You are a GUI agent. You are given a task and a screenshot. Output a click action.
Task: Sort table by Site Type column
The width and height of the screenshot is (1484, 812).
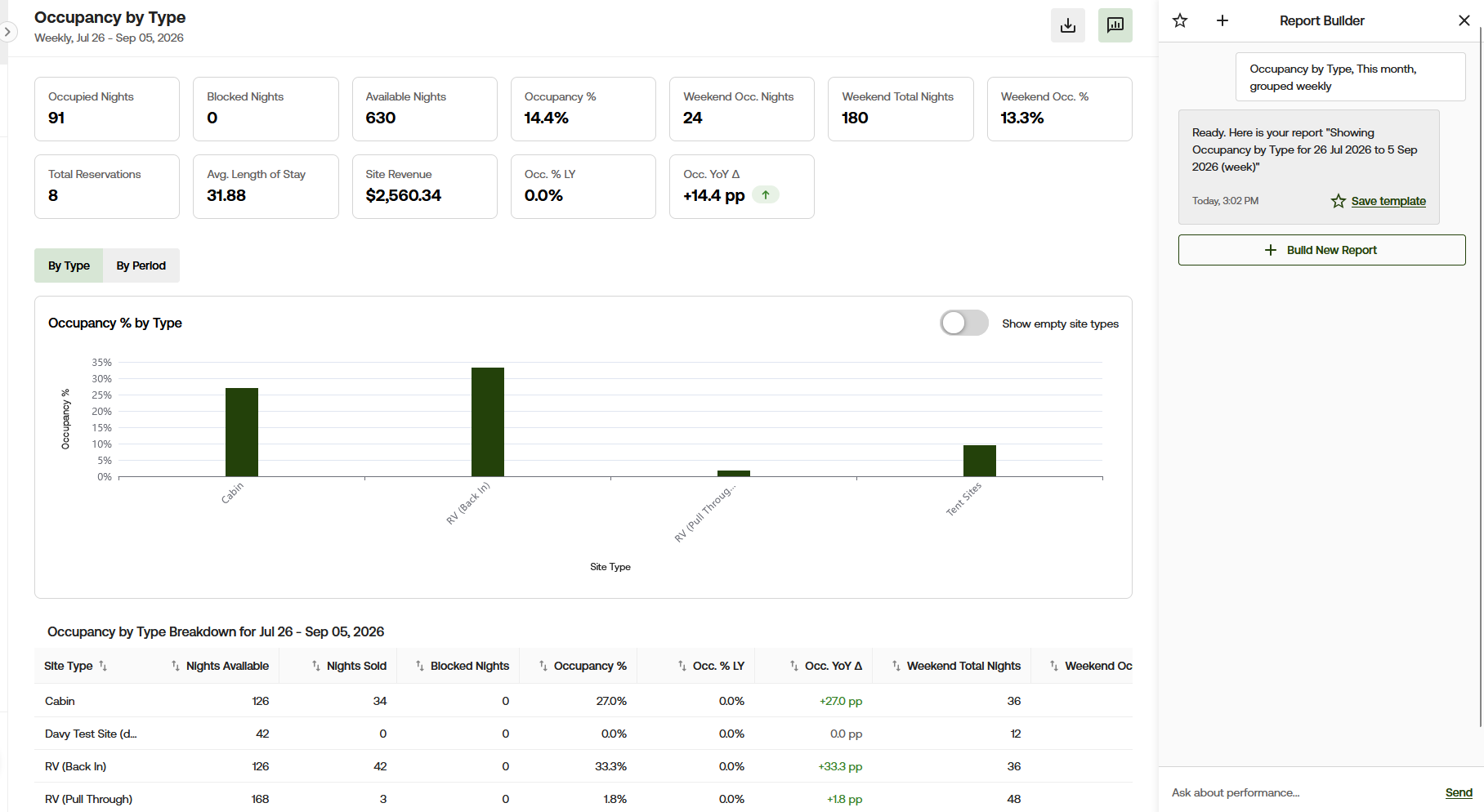pyautogui.click(x=75, y=666)
